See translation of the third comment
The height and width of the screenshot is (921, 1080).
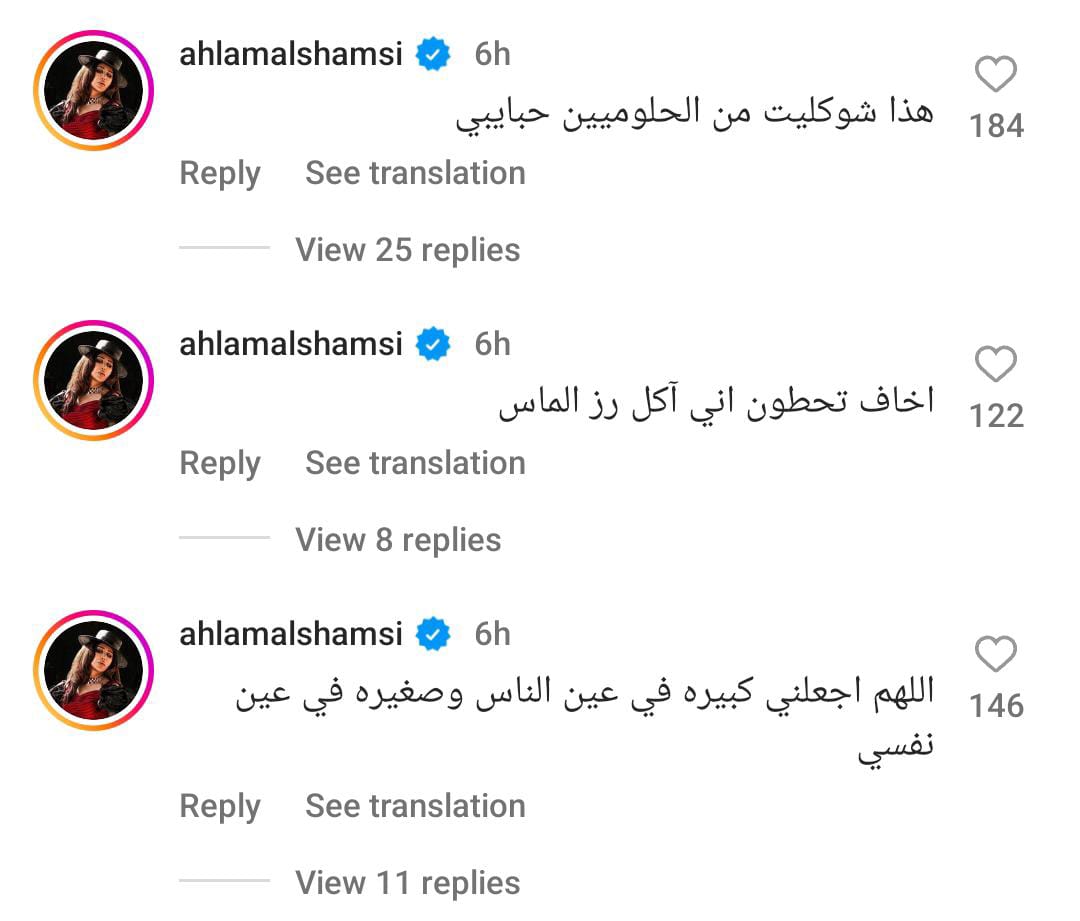415,806
